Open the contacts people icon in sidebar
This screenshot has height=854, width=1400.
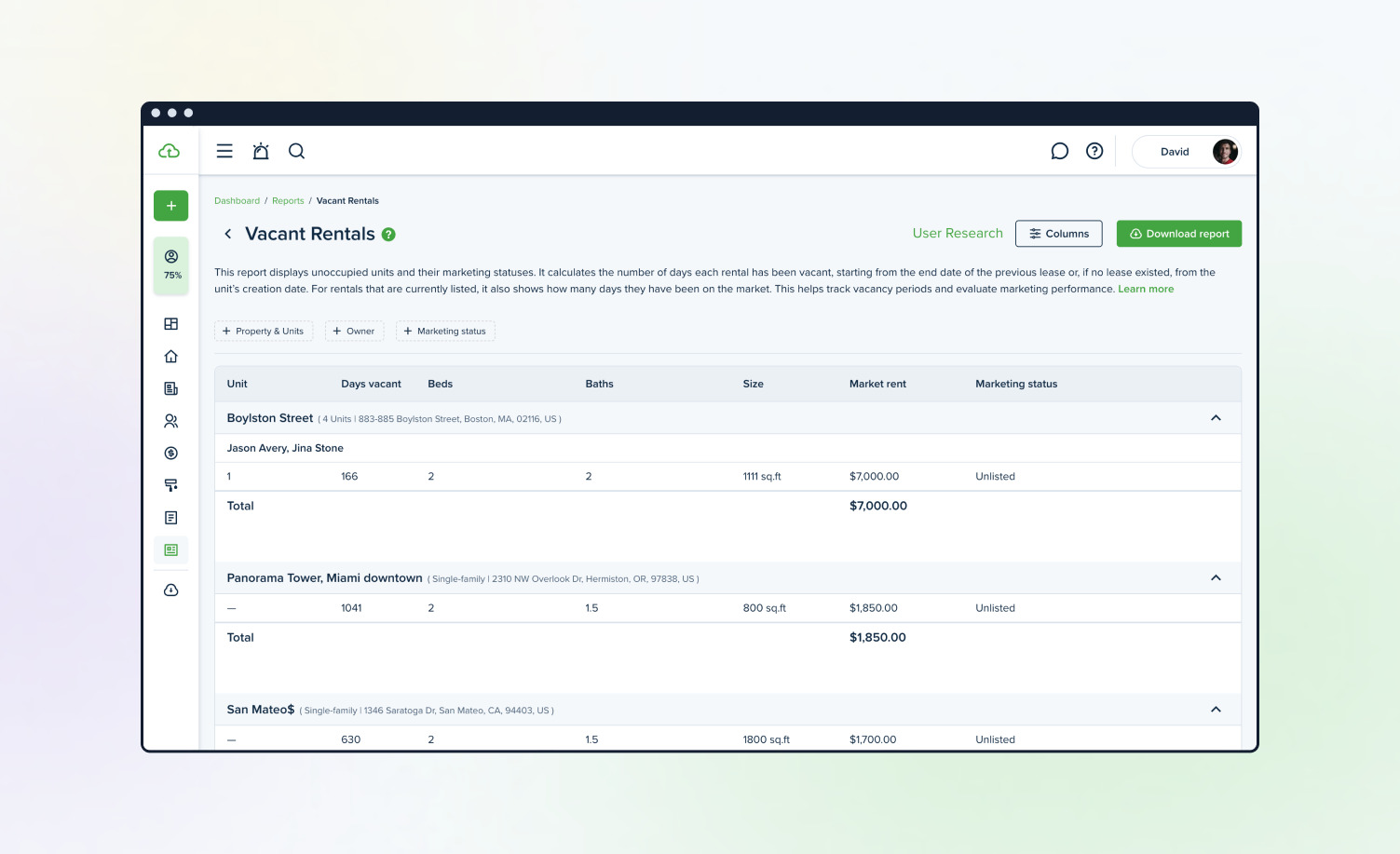point(170,421)
